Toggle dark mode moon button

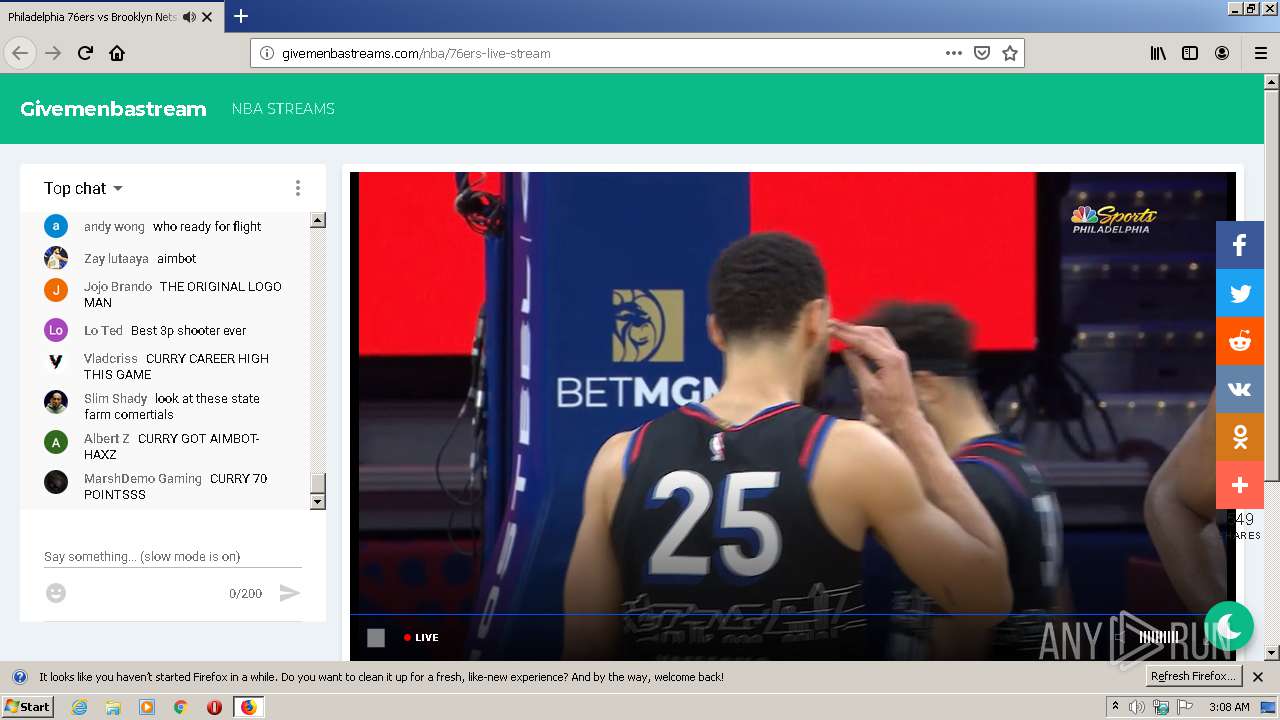(1229, 626)
